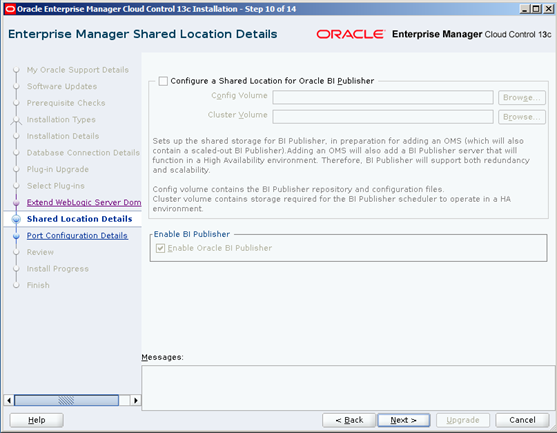
Task: Go to the Port Configuration Details step
Action: point(77,236)
